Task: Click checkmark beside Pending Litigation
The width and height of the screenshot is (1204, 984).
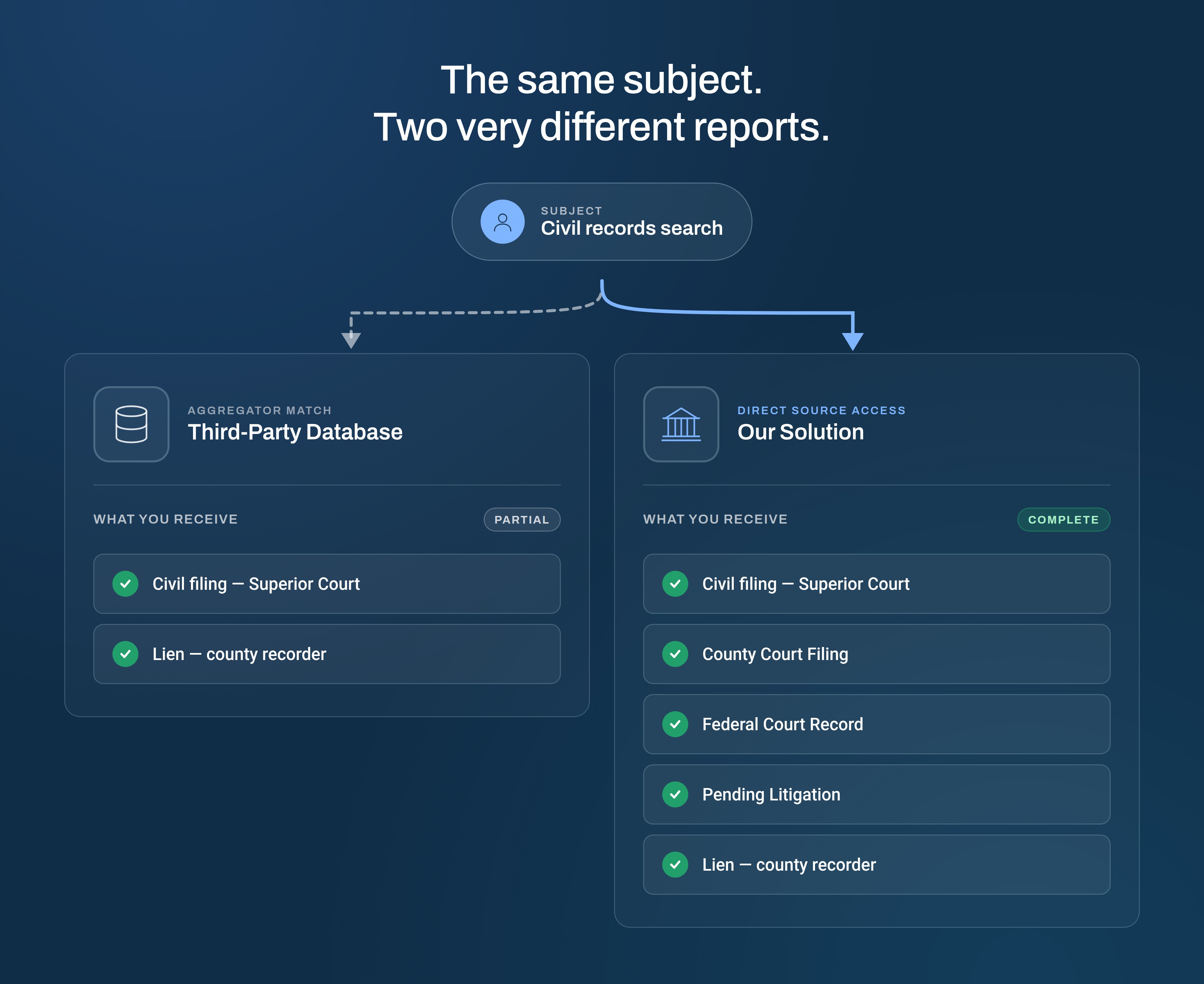Action: [x=675, y=795]
